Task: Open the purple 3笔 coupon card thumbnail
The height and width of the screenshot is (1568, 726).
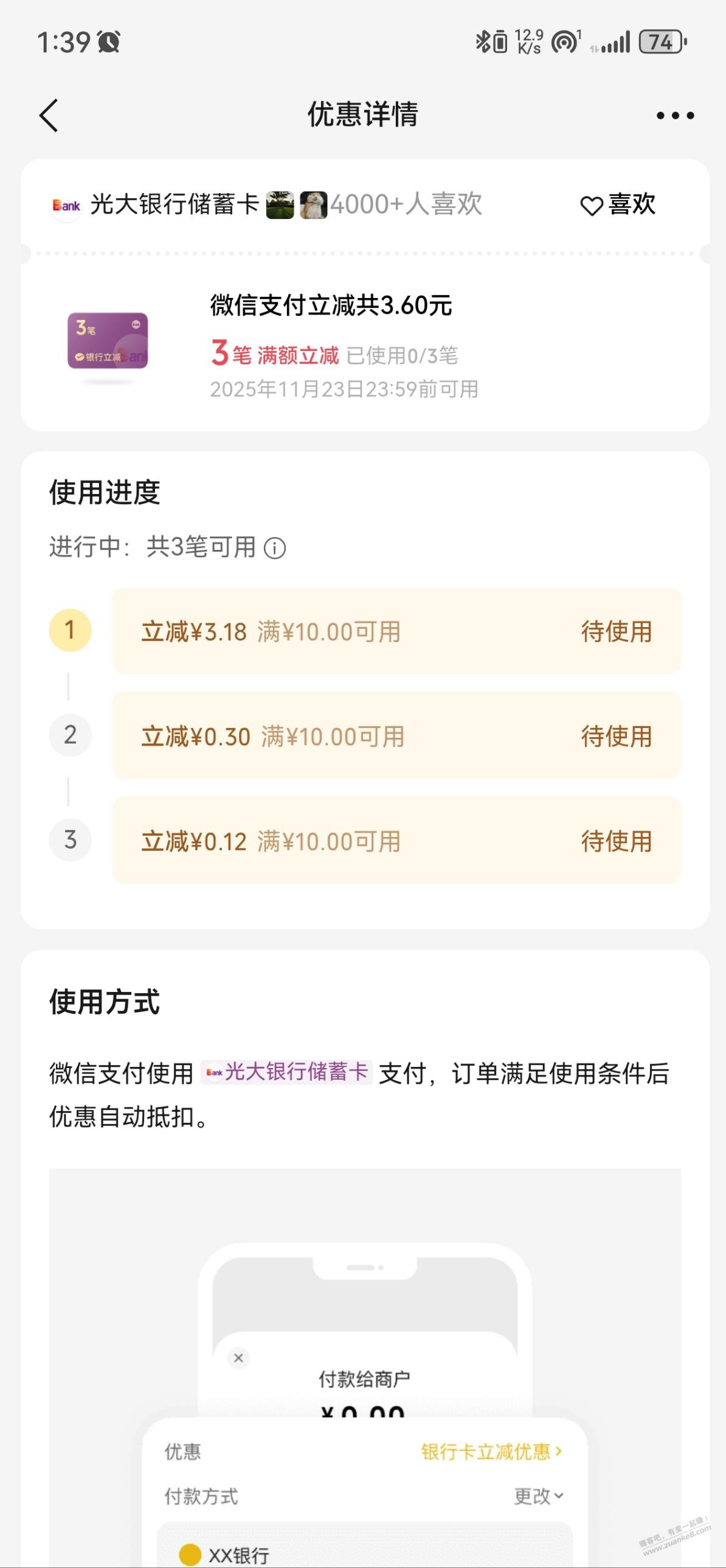Action: [x=108, y=341]
